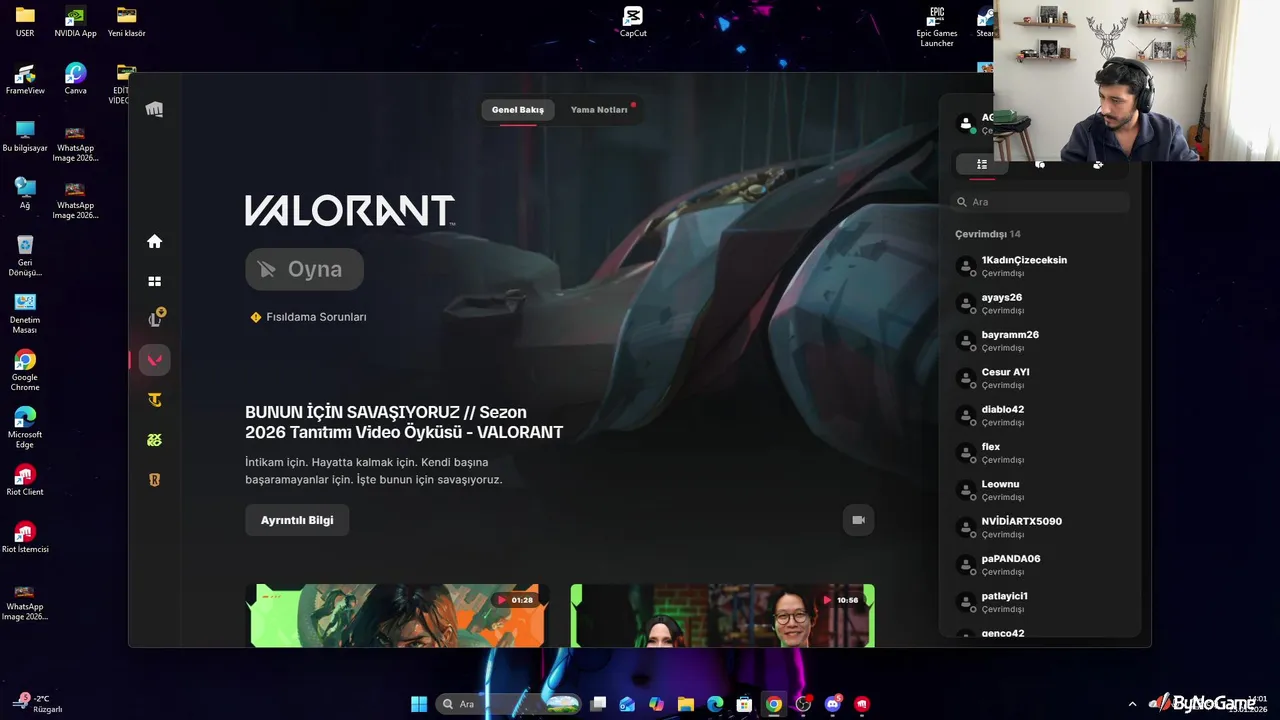This screenshot has width=1280, height=720.
Task: Select the Riot Client desktop shortcut
Action: click(x=25, y=481)
